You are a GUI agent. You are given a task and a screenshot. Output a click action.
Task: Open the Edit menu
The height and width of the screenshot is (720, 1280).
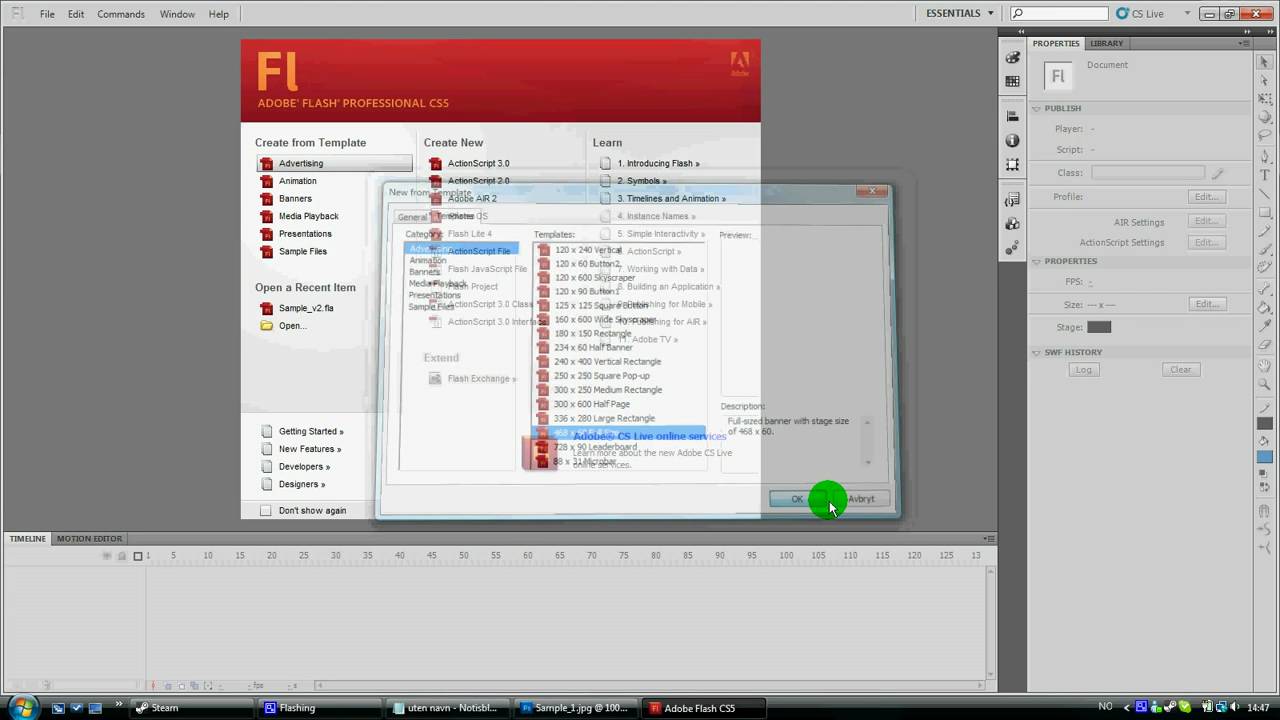76,14
